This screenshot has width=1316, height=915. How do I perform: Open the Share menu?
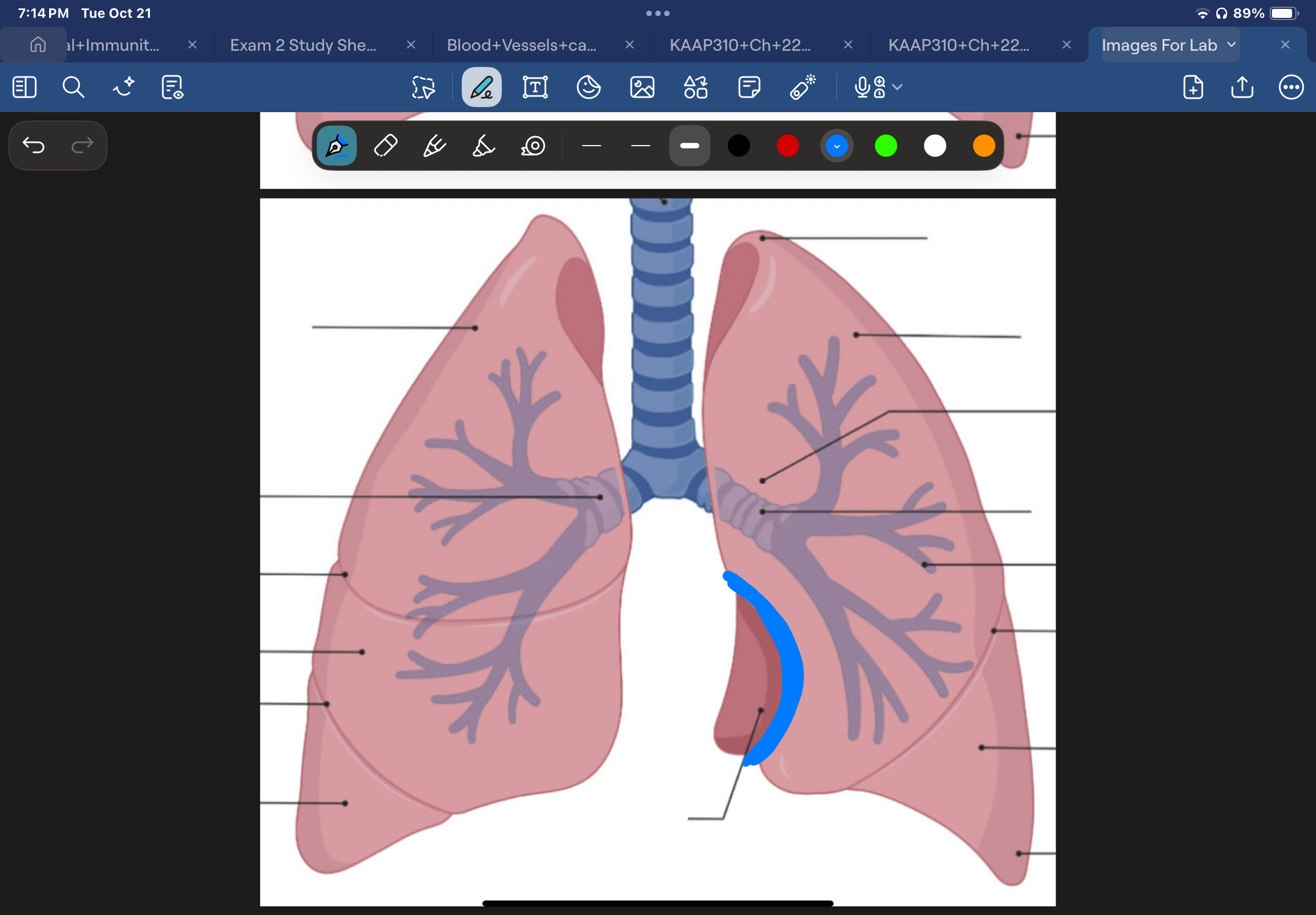pyautogui.click(x=1241, y=87)
